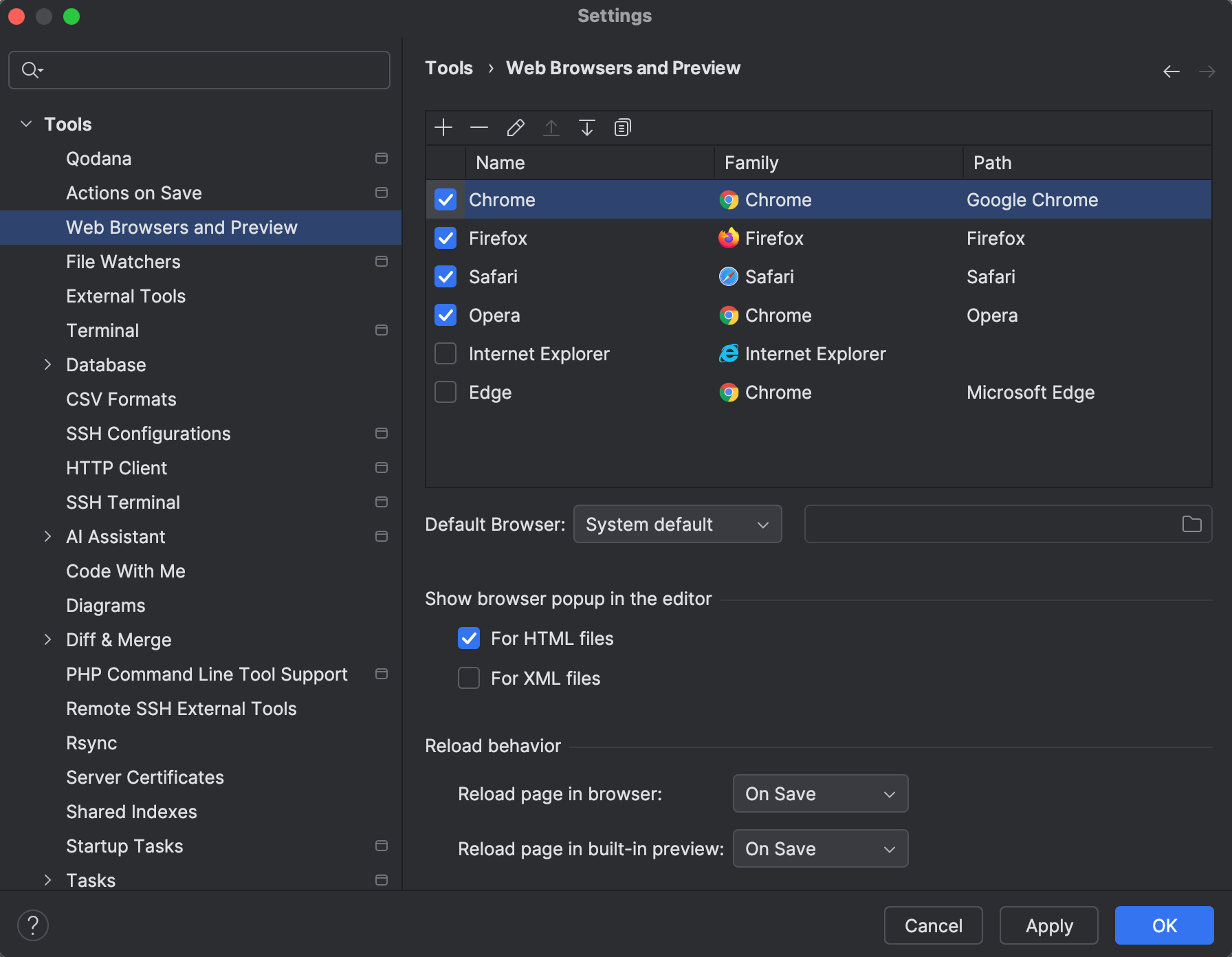Expand the Database settings section
The image size is (1232, 957).
(x=47, y=364)
